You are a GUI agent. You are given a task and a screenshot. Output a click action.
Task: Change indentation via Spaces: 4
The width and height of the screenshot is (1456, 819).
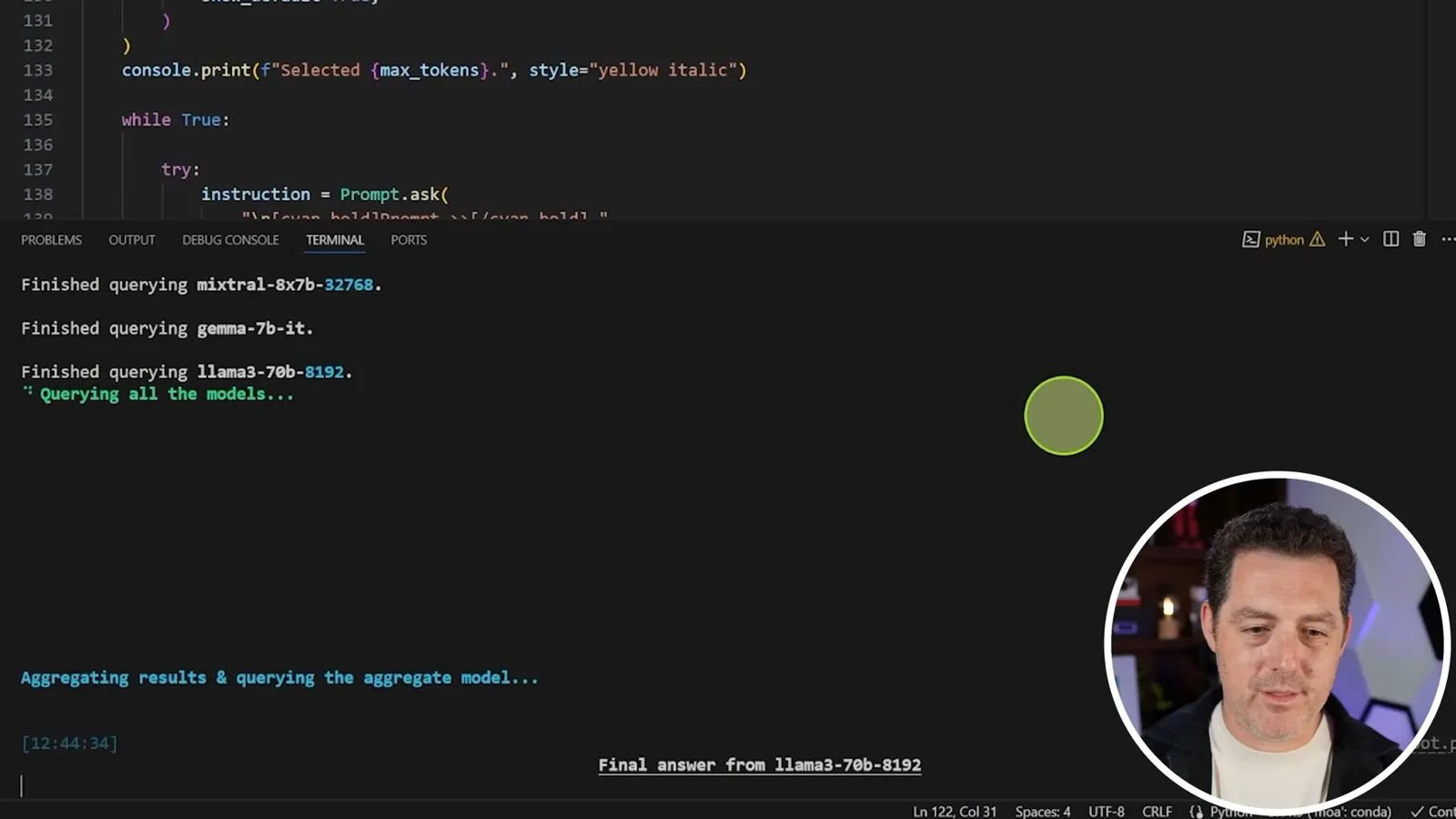(1043, 811)
